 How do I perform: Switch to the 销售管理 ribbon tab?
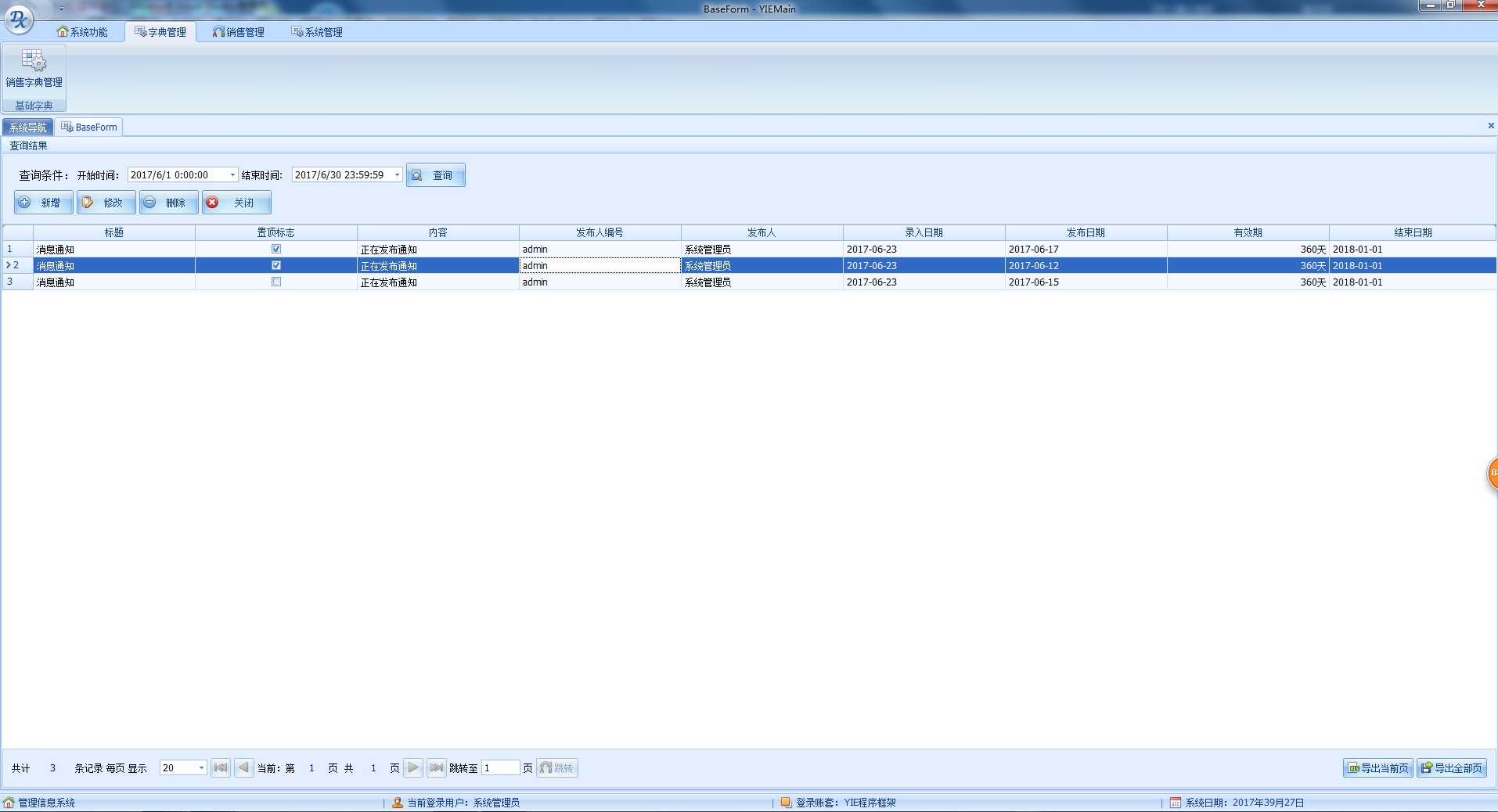coord(239,32)
